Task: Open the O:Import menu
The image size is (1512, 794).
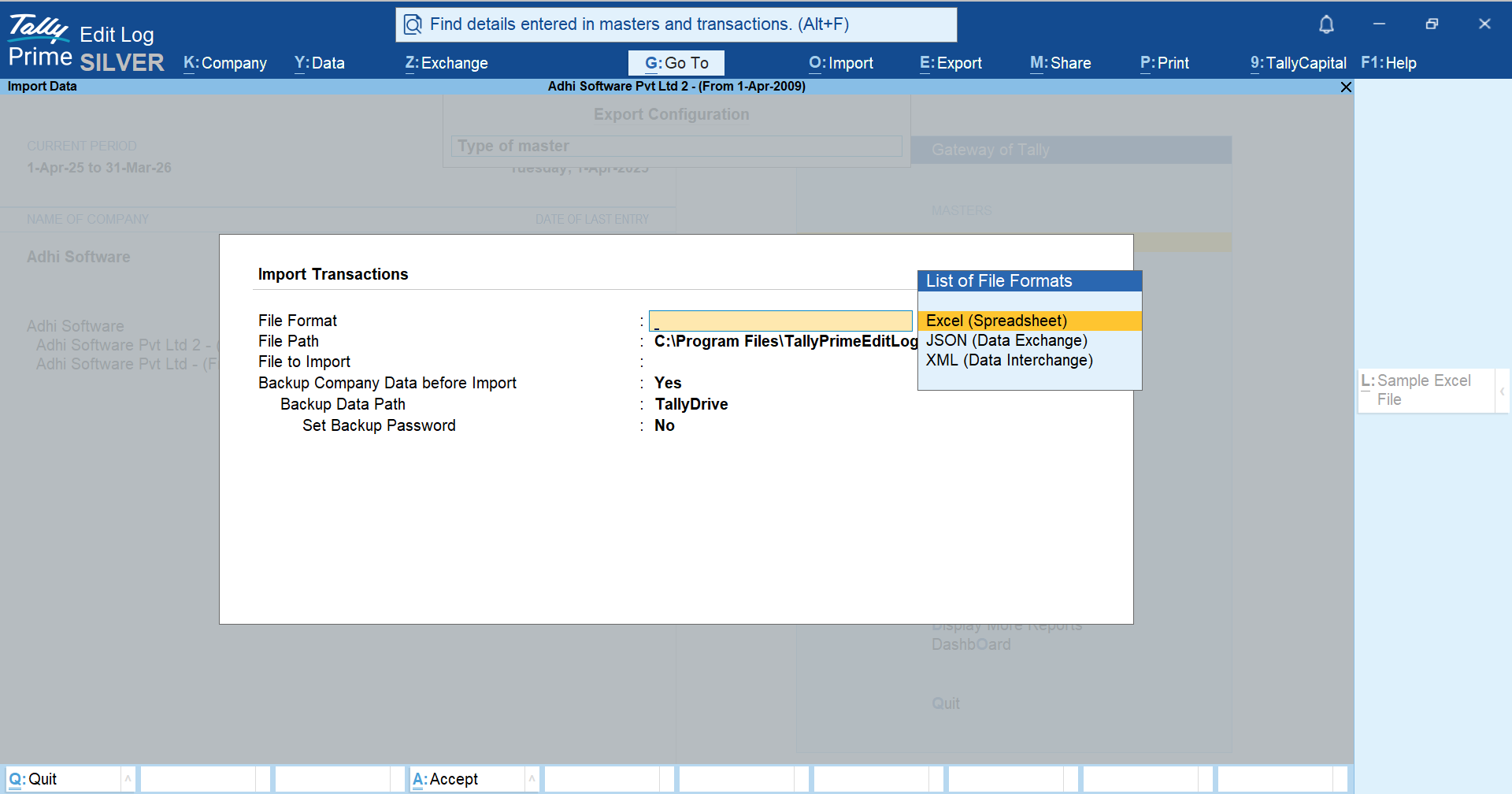Action: (x=841, y=63)
